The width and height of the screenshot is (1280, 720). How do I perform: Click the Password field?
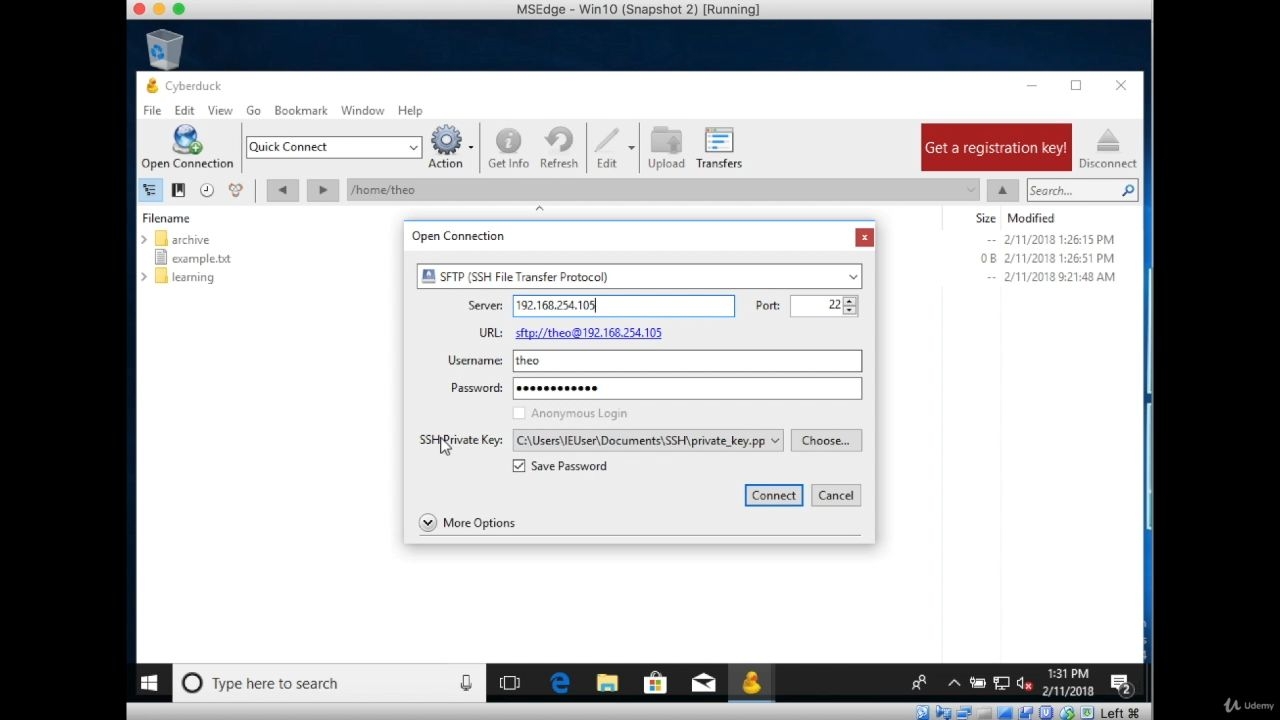[687, 388]
